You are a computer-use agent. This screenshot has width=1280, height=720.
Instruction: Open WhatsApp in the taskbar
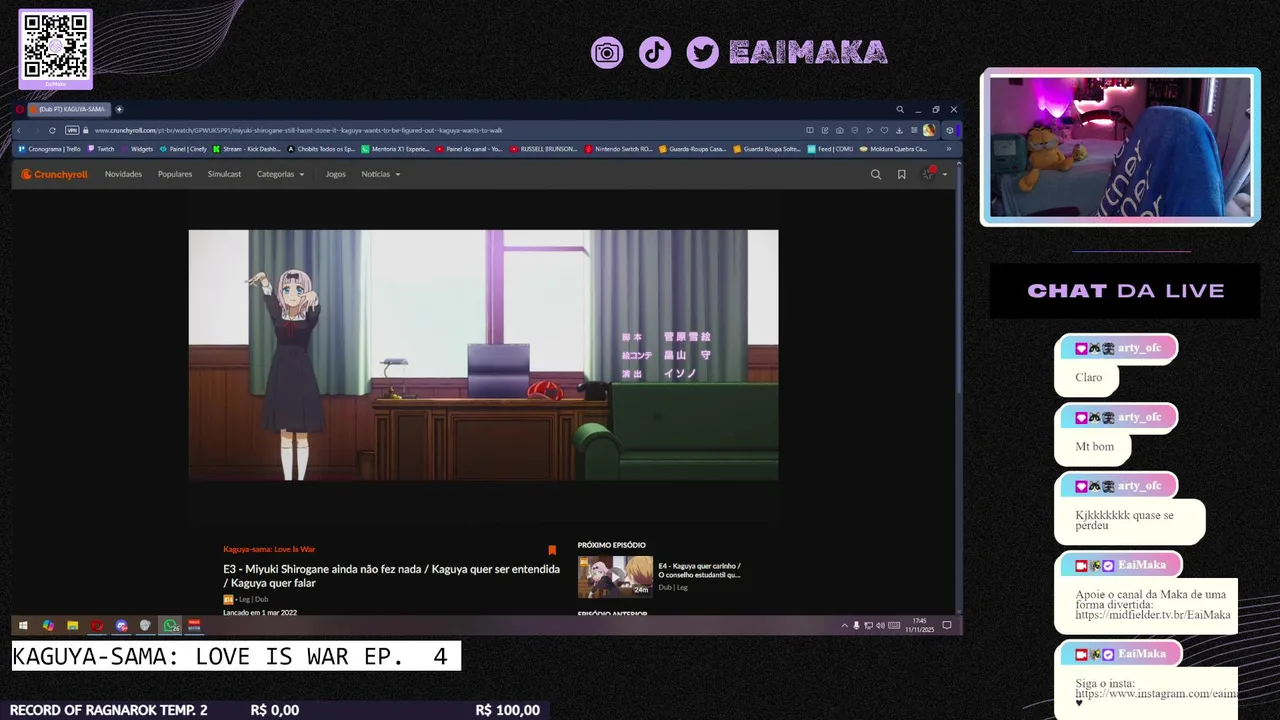pyautogui.click(x=171, y=626)
